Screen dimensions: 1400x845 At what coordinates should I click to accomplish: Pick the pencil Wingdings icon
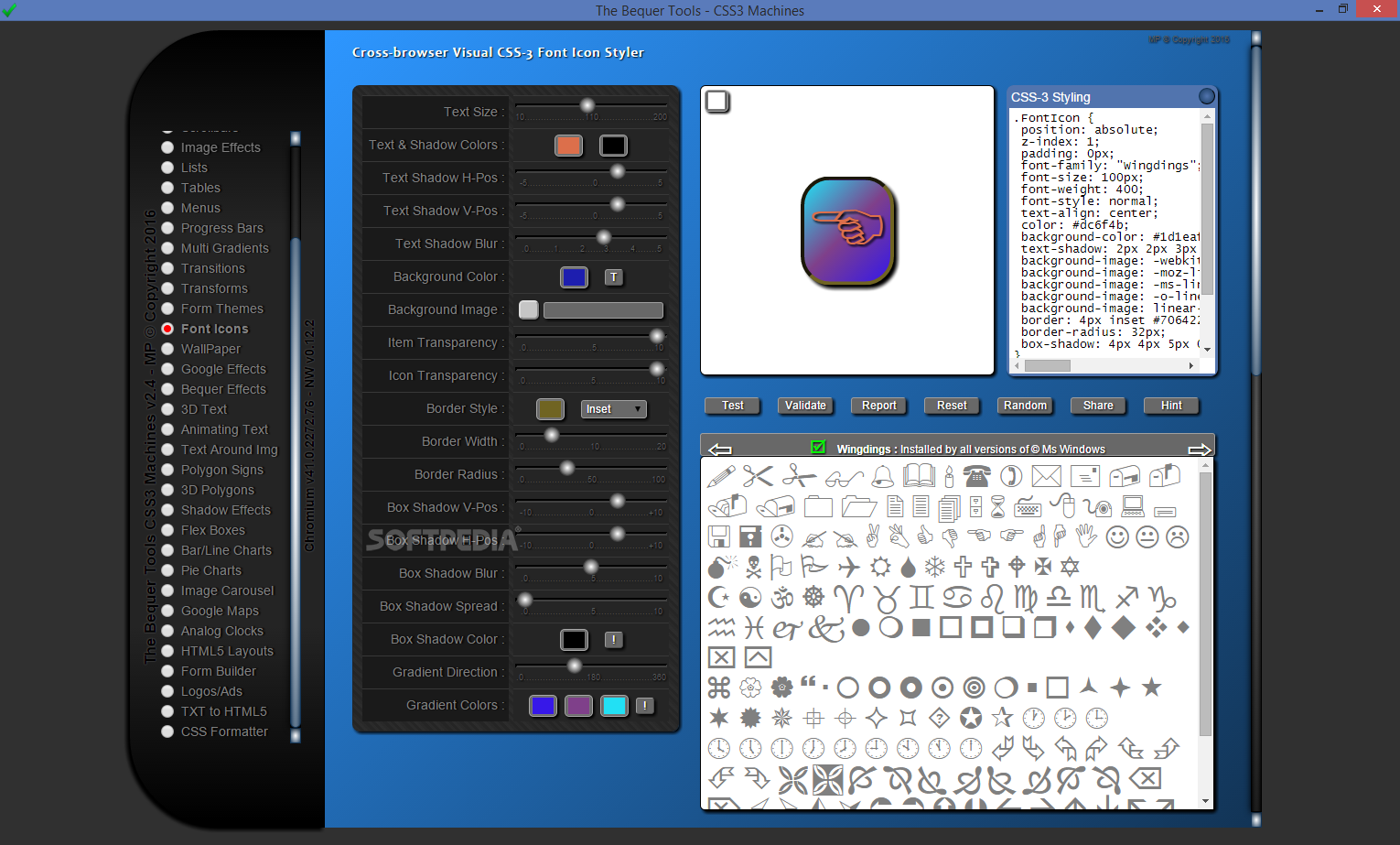(x=721, y=476)
